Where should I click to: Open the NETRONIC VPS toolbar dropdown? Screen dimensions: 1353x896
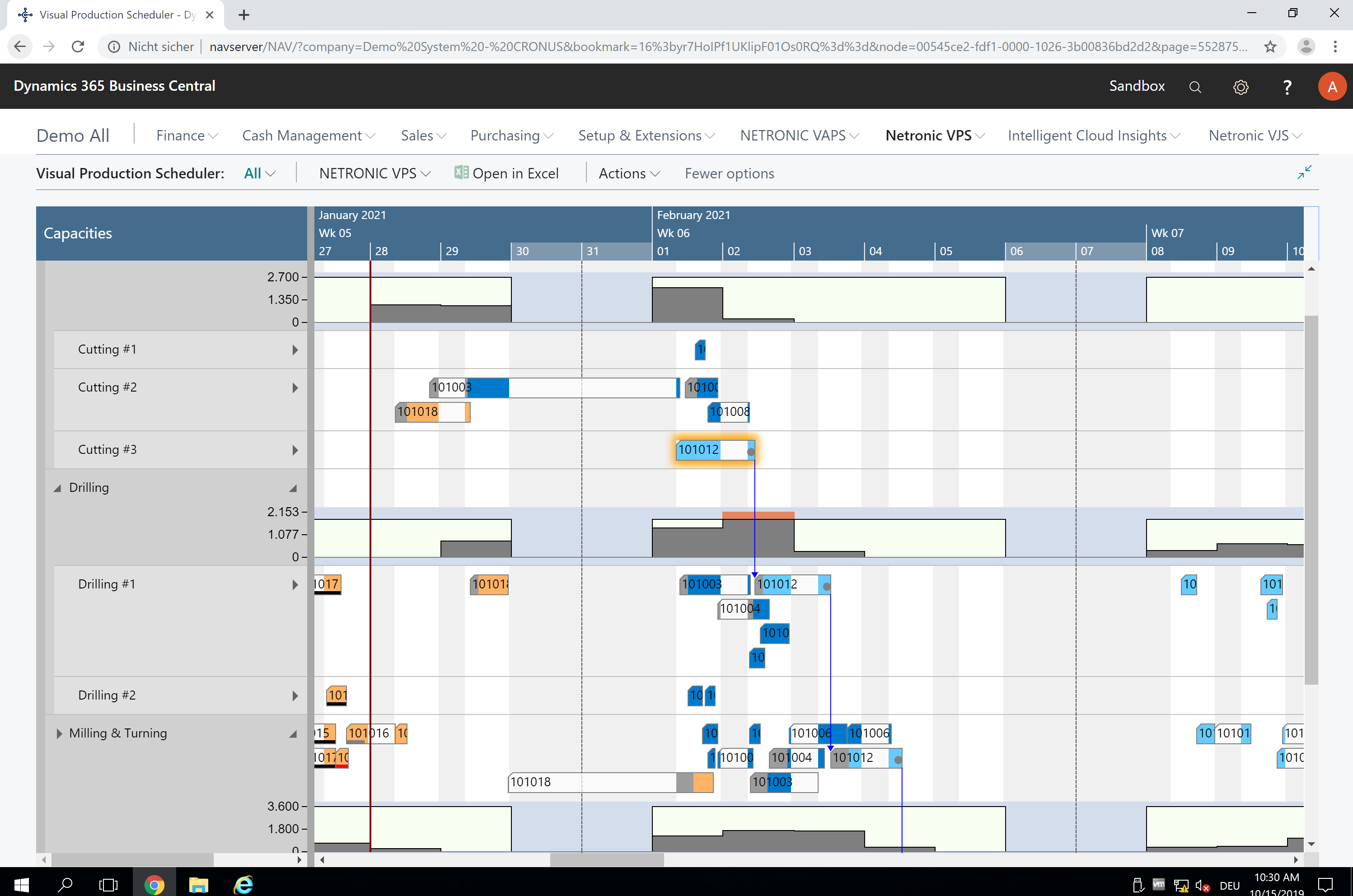pyautogui.click(x=375, y=173)
